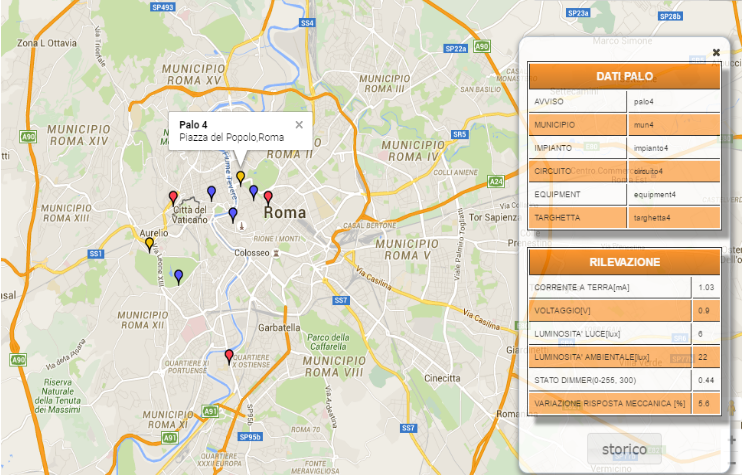Select the mun4 value cell
The width and height of the screenshot is (750, 475).
point(674,125)
